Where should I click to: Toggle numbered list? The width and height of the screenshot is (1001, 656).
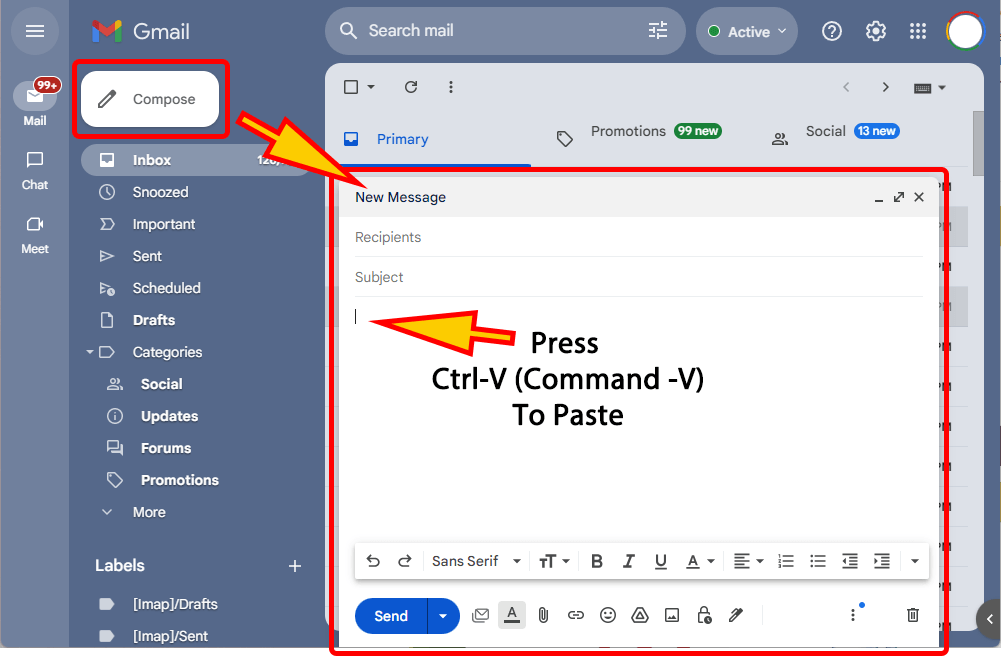coord(786,561)
